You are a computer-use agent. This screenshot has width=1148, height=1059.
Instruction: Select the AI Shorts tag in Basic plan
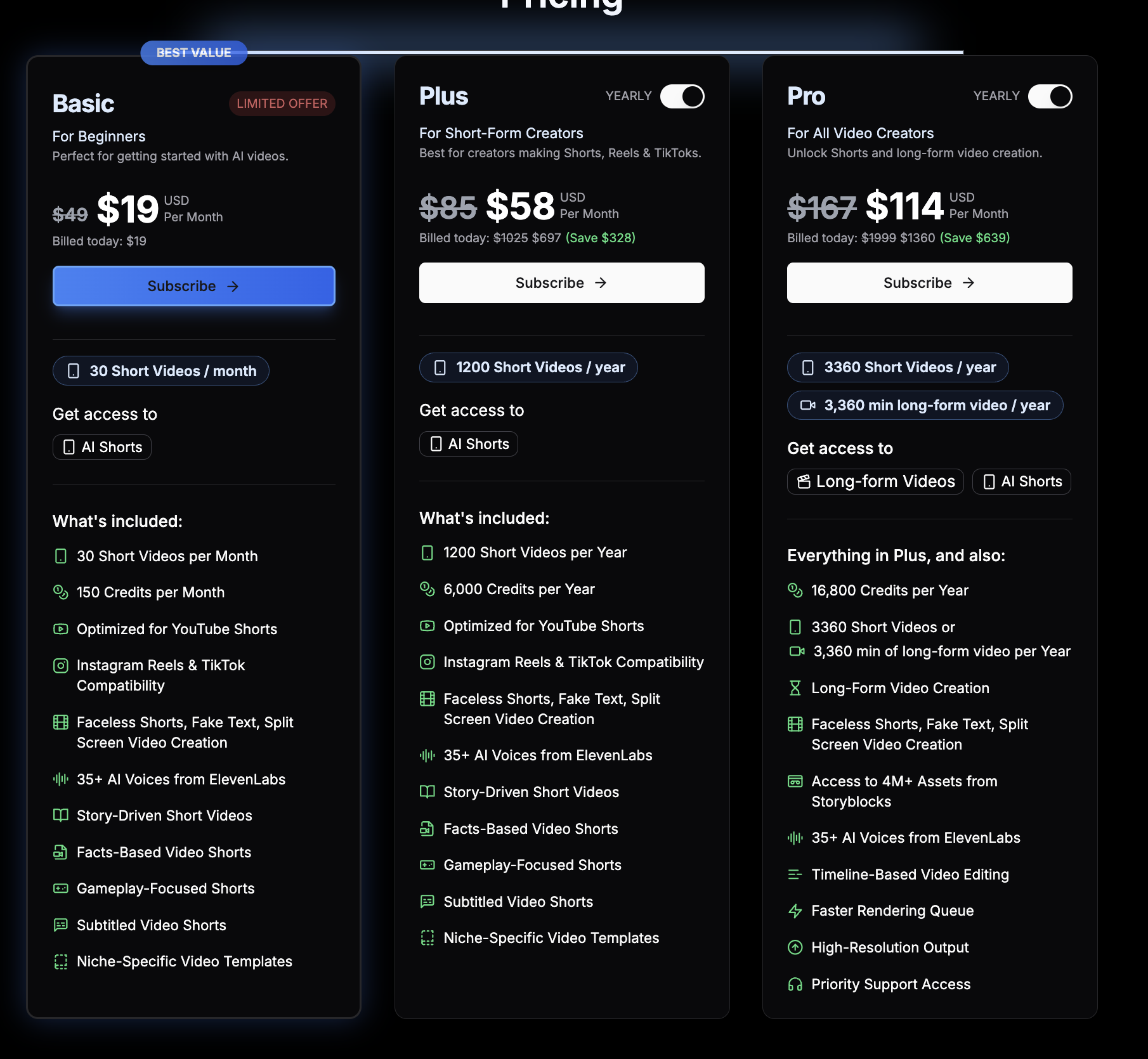[x=102, y=447]
